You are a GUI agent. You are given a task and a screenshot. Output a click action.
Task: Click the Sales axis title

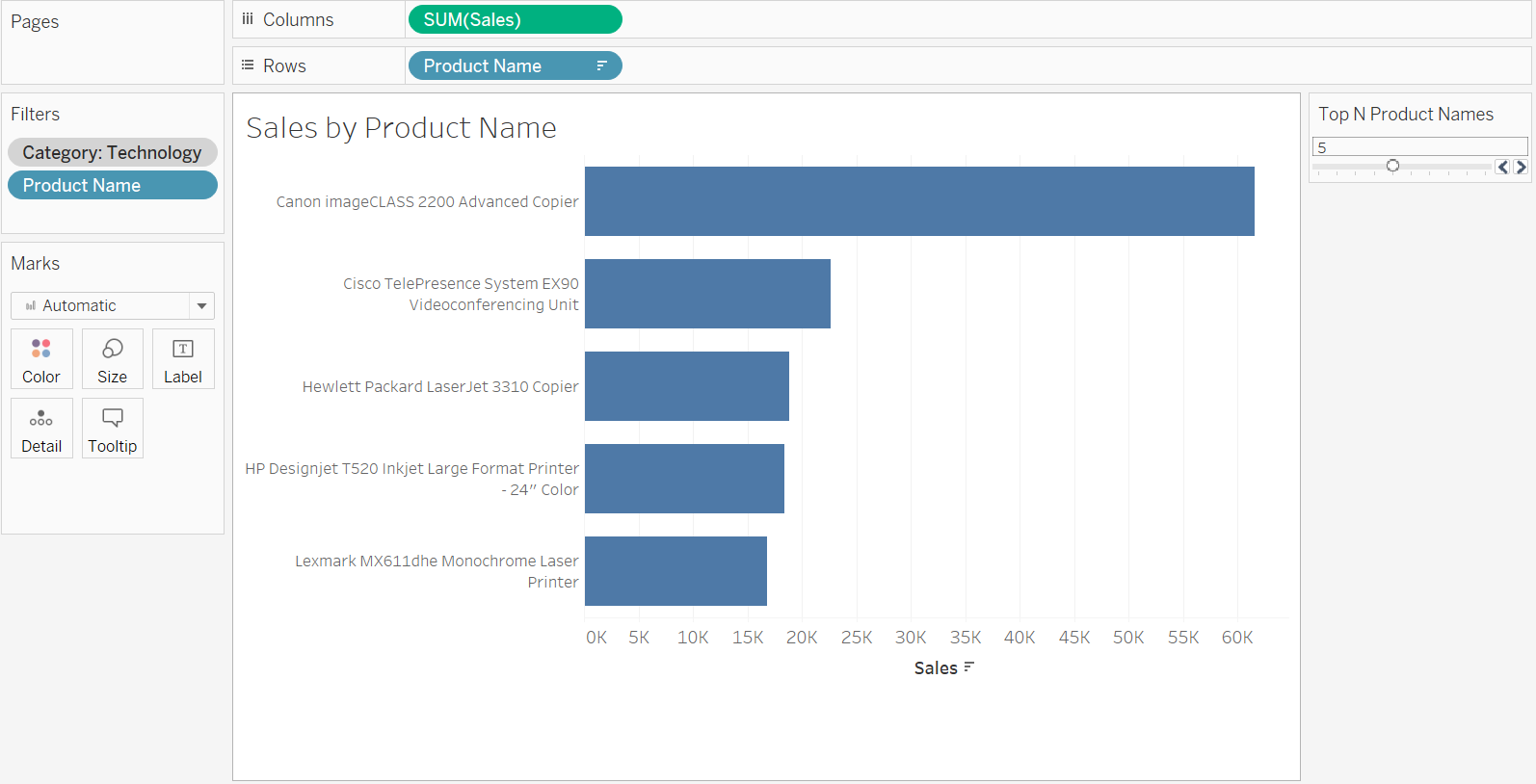click(936, 667)
